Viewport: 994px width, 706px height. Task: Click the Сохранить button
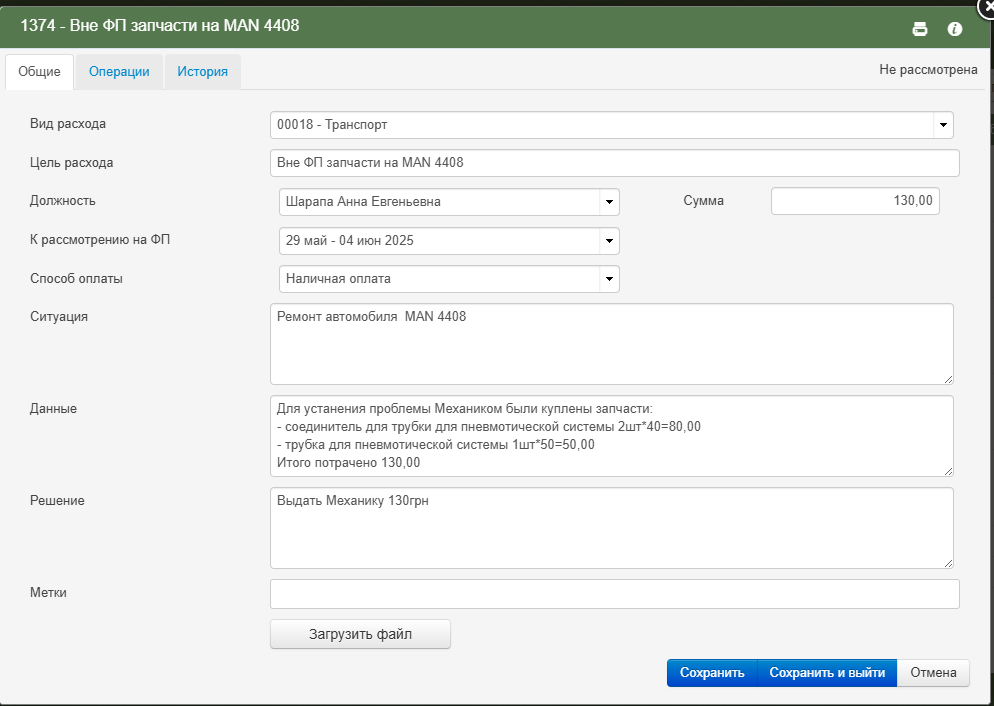[712, 672]
